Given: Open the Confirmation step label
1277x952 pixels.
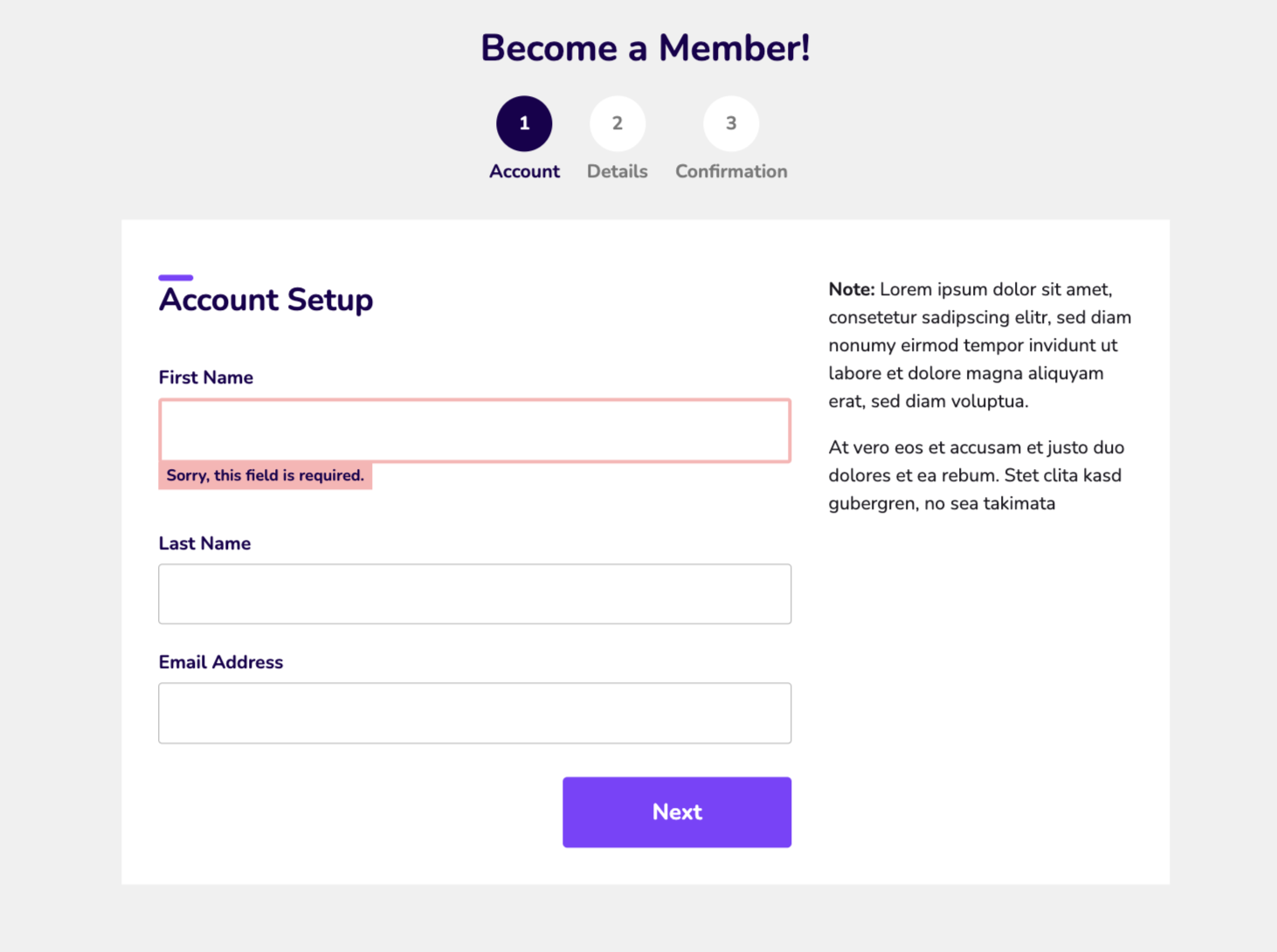Looking at the screenshot, I should 731,171.
